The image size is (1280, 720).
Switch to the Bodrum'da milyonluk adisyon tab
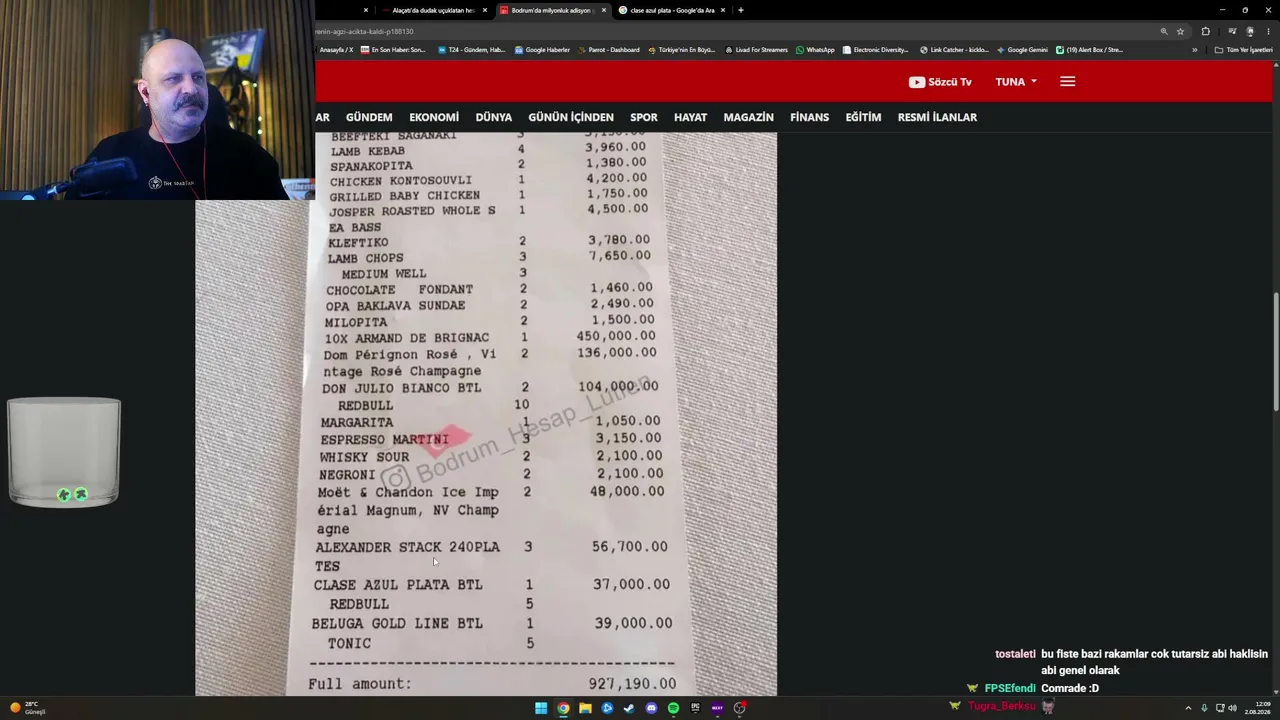552,10
